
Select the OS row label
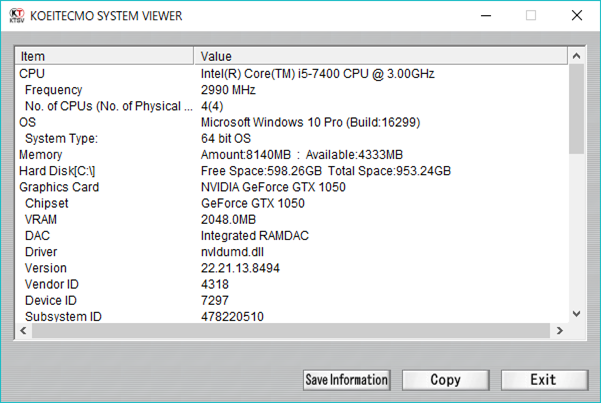pos(27,122)
